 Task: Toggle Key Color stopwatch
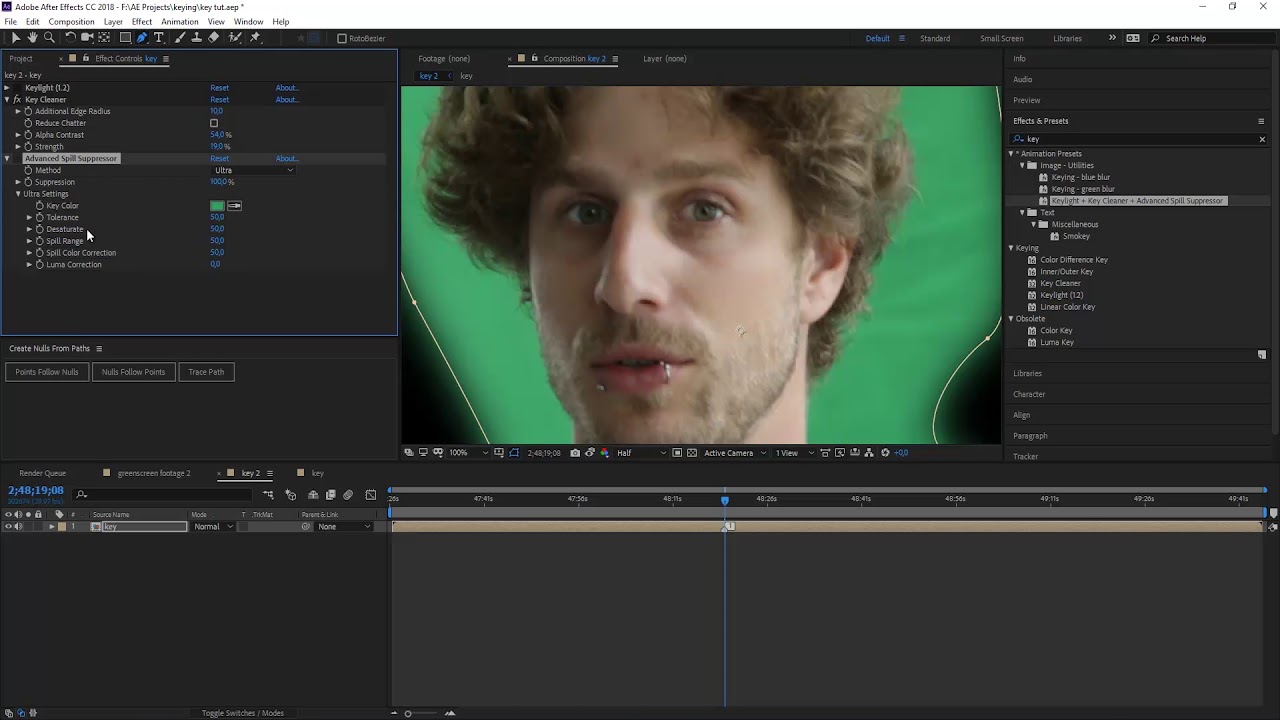tap(39, 206)
